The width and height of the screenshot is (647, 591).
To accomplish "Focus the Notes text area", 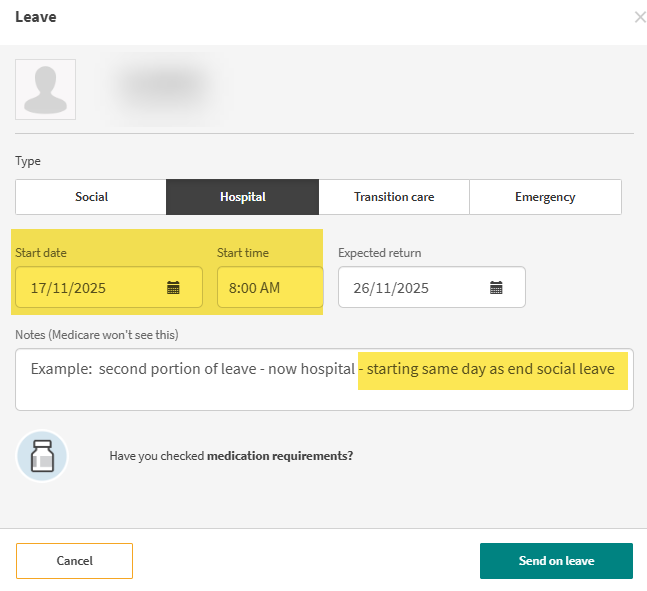I will pos(324,379).
